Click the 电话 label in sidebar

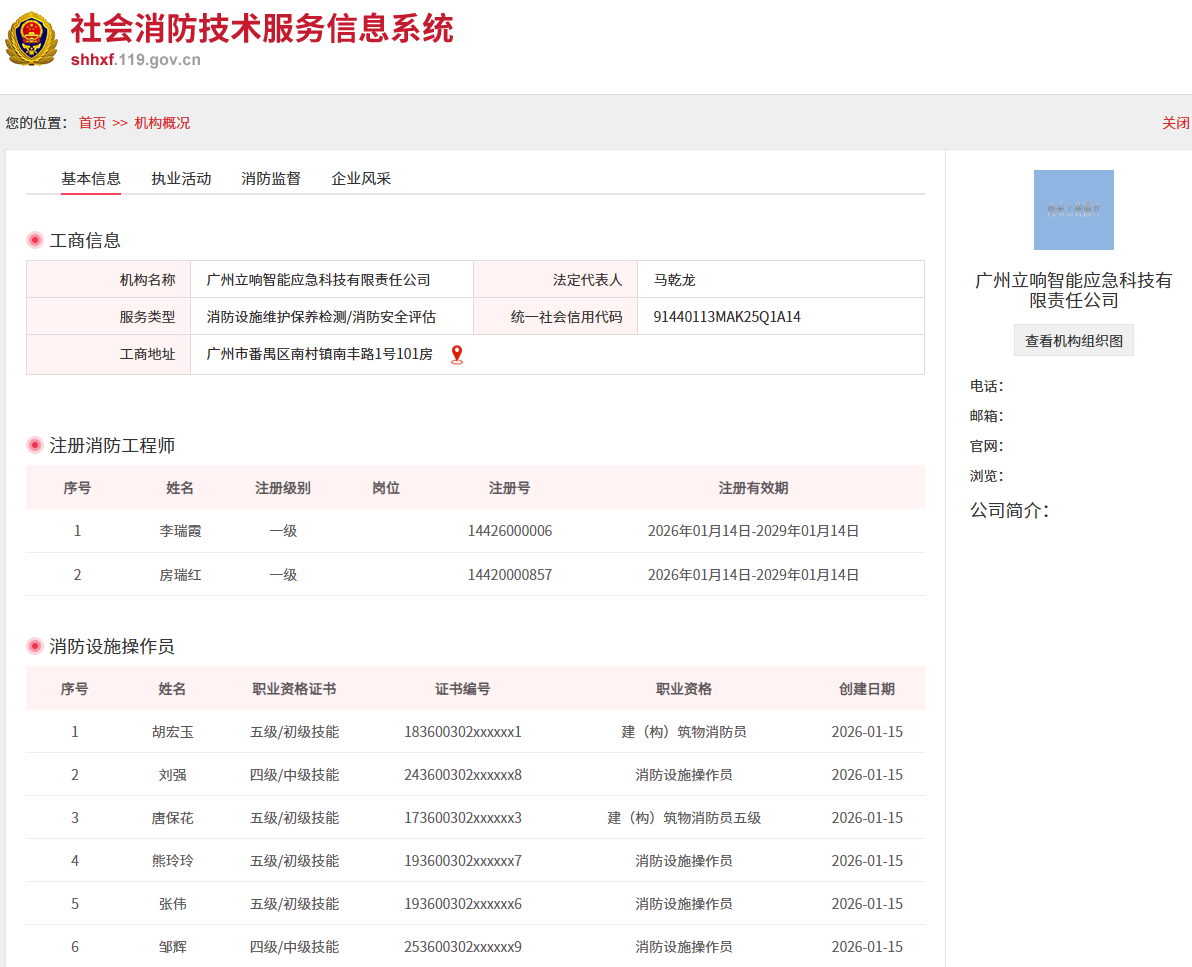[986, 386]
